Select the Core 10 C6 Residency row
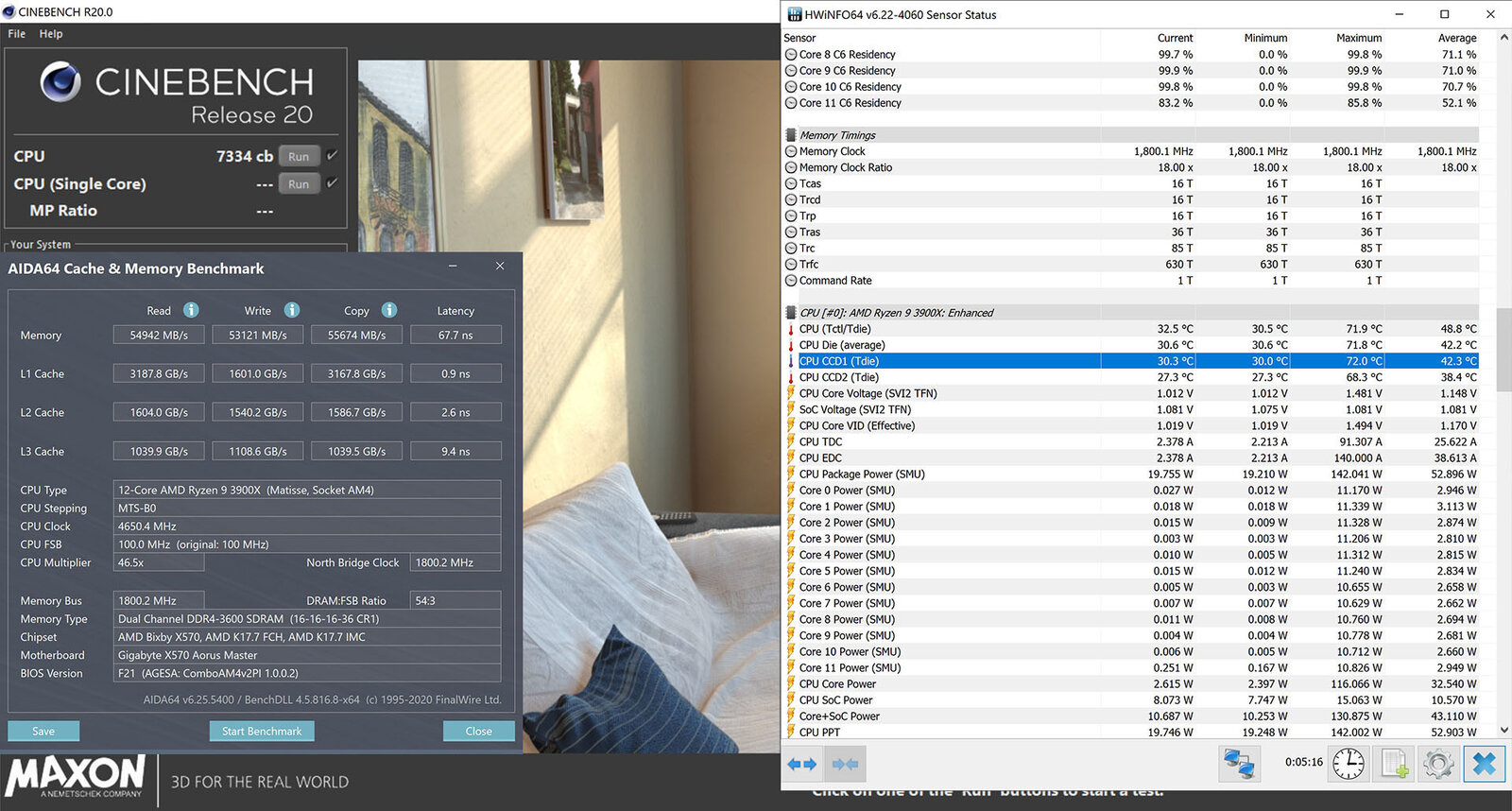This screenshot has height=811, width=1512. (1131, 87)
